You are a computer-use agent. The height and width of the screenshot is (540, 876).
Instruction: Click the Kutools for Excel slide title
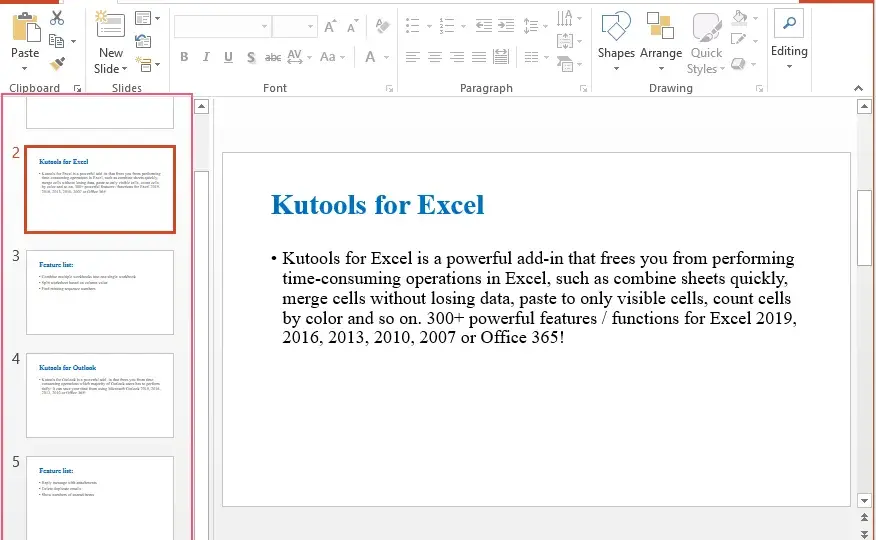(x=378, y=205)
